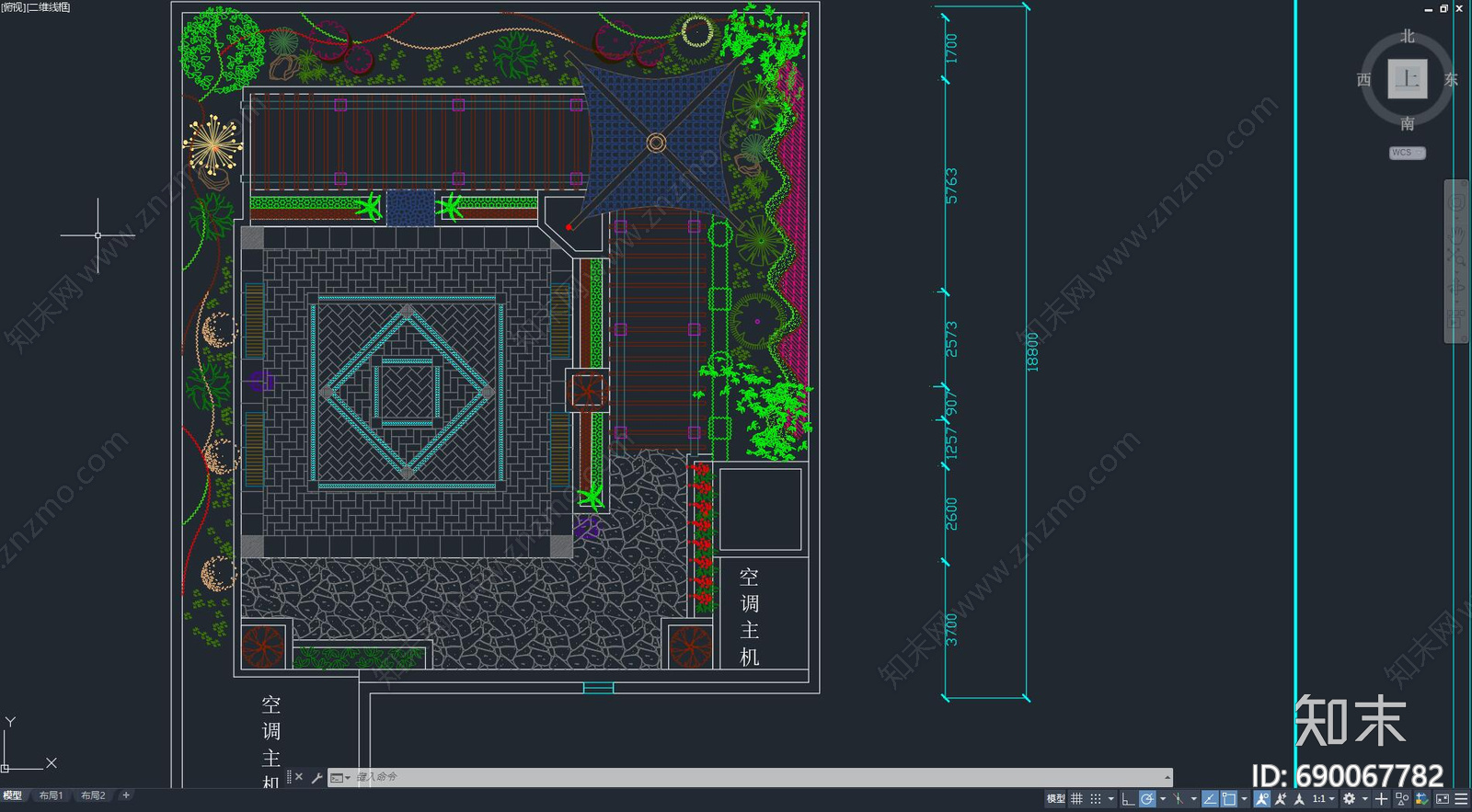Image resolution: width=1472 pixels, height=812 pixels.
Task: Toggle show annotation objects icon
Action: [1262, 798]
